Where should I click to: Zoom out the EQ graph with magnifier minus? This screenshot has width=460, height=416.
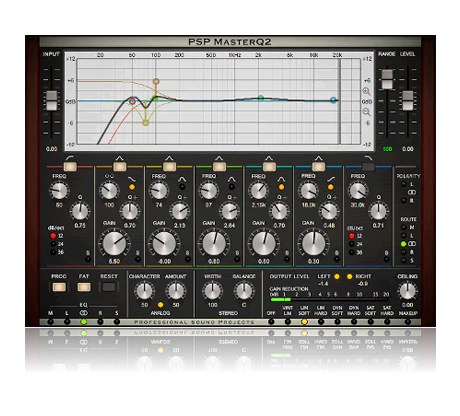366,112
